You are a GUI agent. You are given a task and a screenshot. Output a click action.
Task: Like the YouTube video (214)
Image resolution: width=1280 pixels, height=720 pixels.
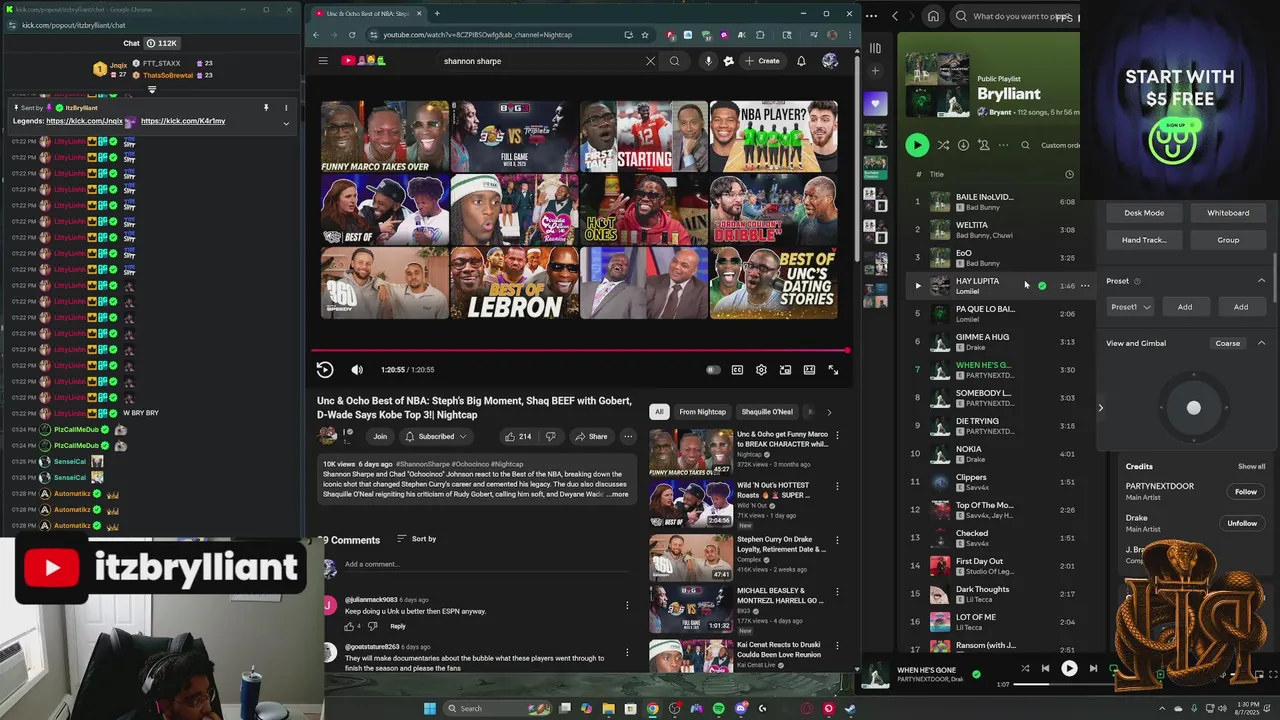coord(518,436)
